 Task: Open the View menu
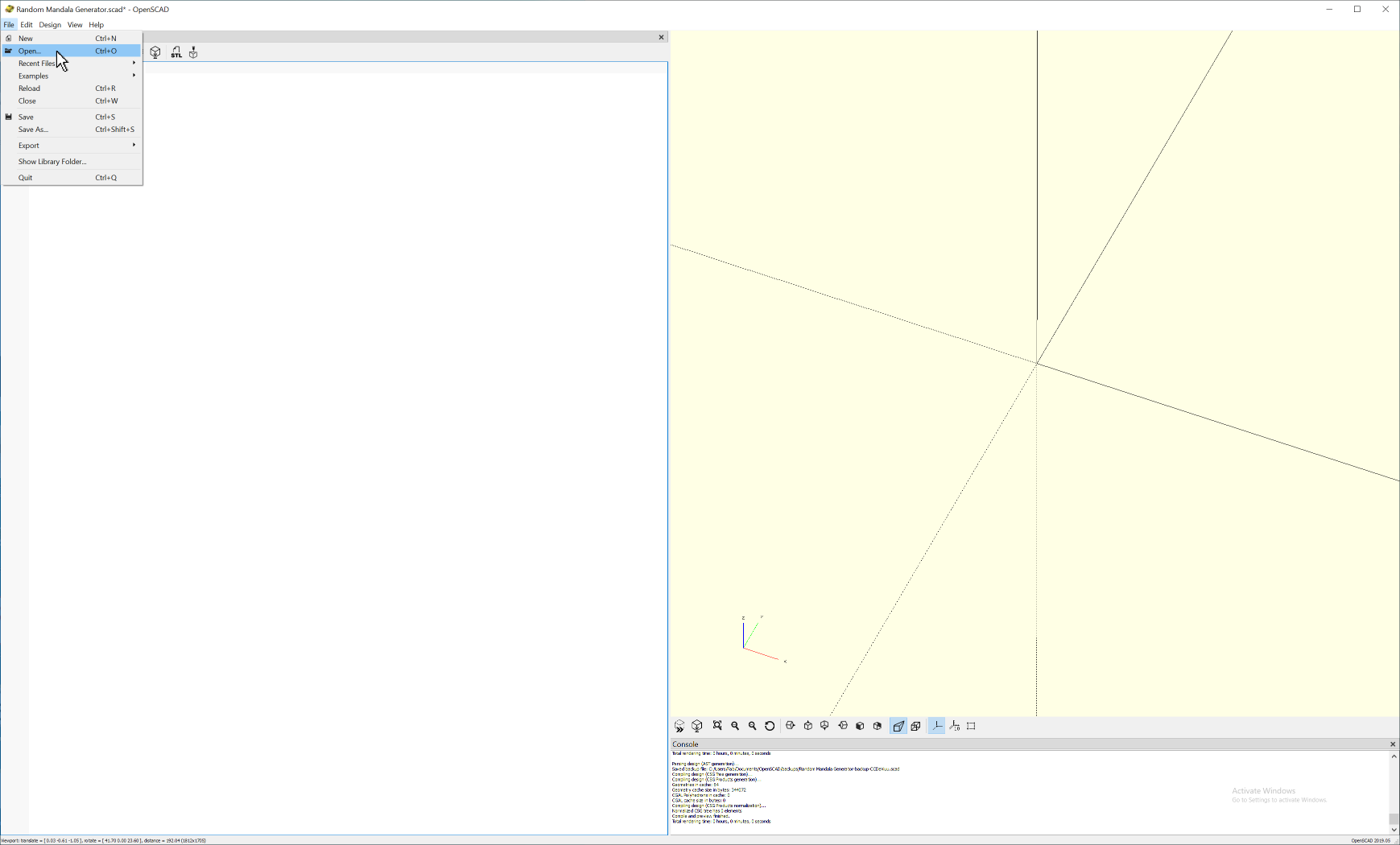75,25
